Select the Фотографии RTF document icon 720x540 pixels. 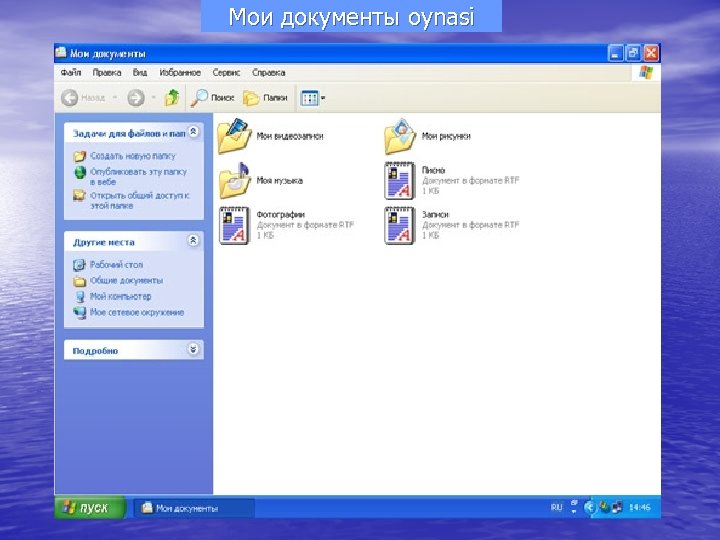[x=235, y=225]
